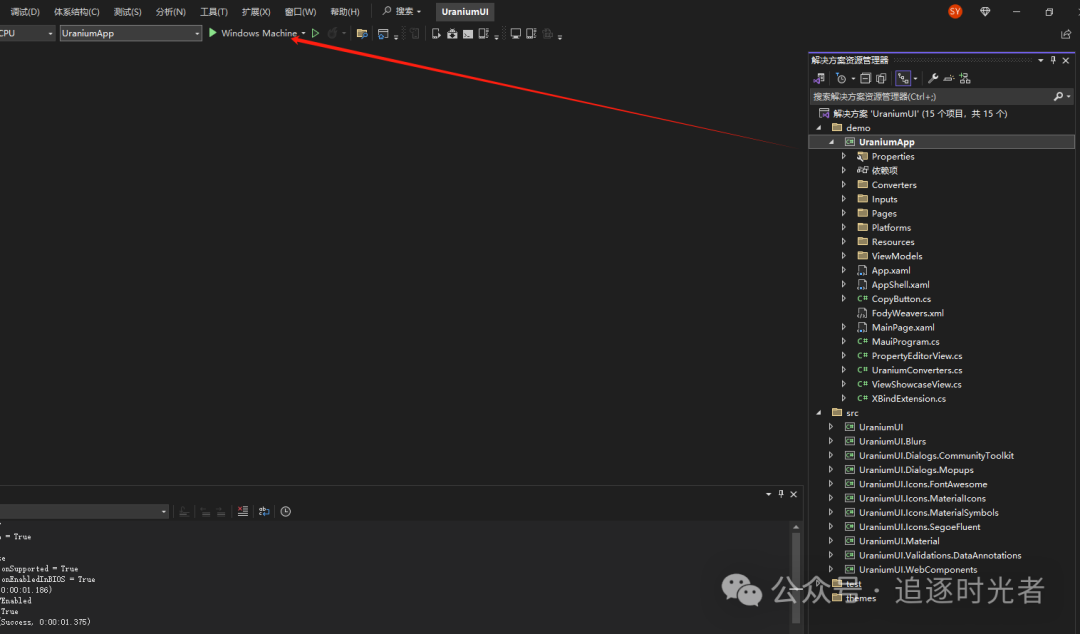Toggle sync with active document in Solution Explorer
This screenshot has width=1080, height=634.
(x=903, y=79)
